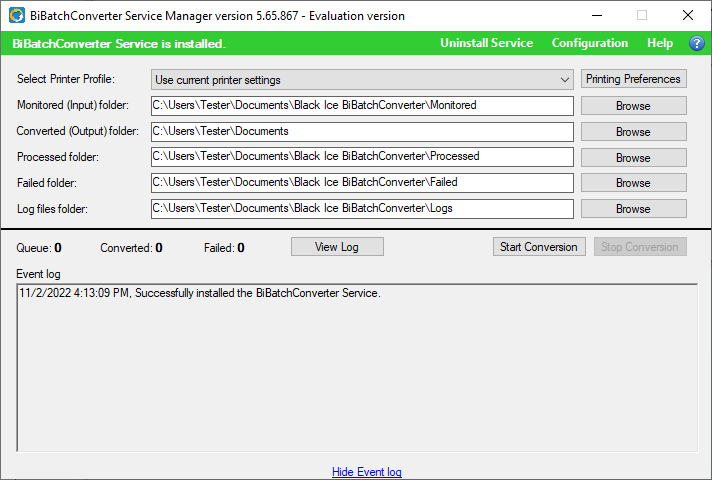Click the Failed folder path field
This screenshot has height=480, width=712.
coord(362,183)
